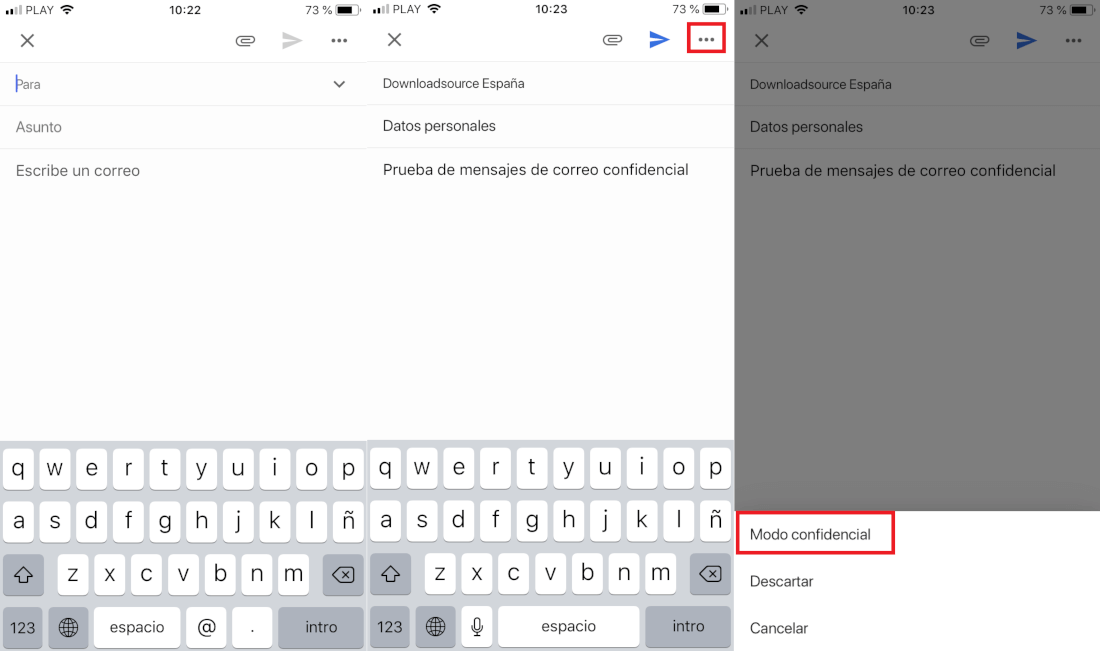Viewport: 1100px width, 651px height.
Task: Tap the microphone dictation key on middle keyboard
Action: tap(477, 626)
